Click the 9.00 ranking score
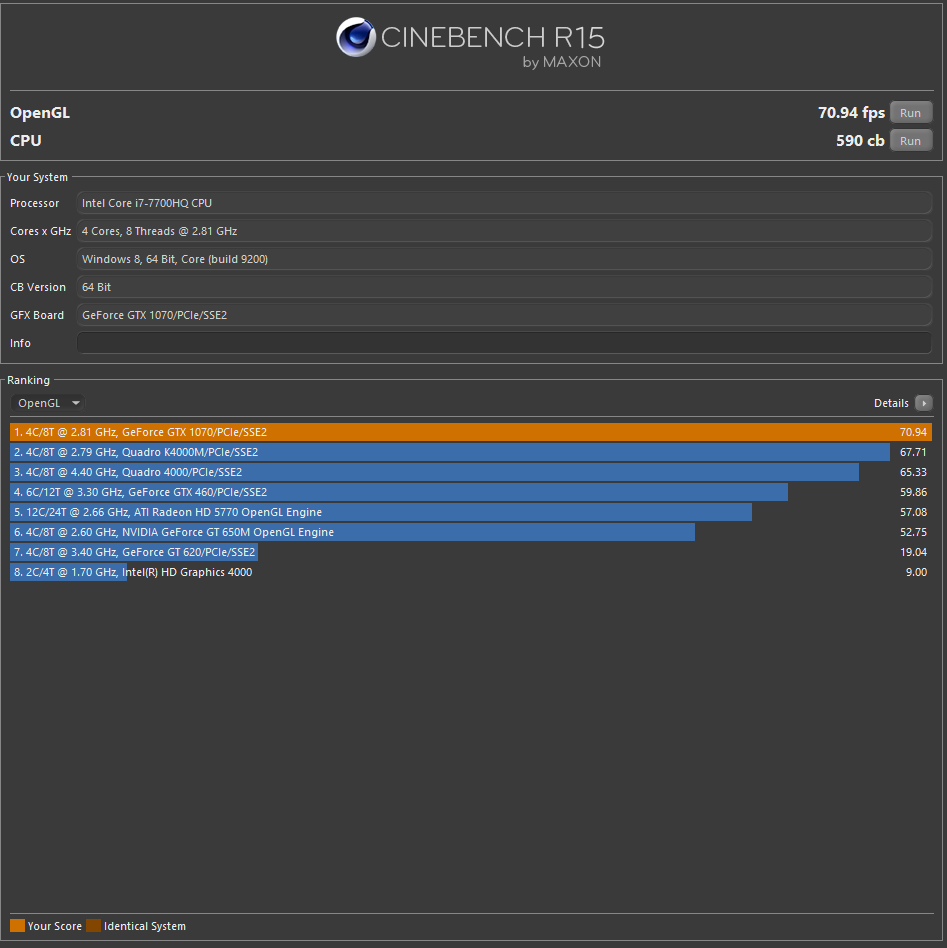This screenshot has height=948, width=947. (x=916, y=572)
